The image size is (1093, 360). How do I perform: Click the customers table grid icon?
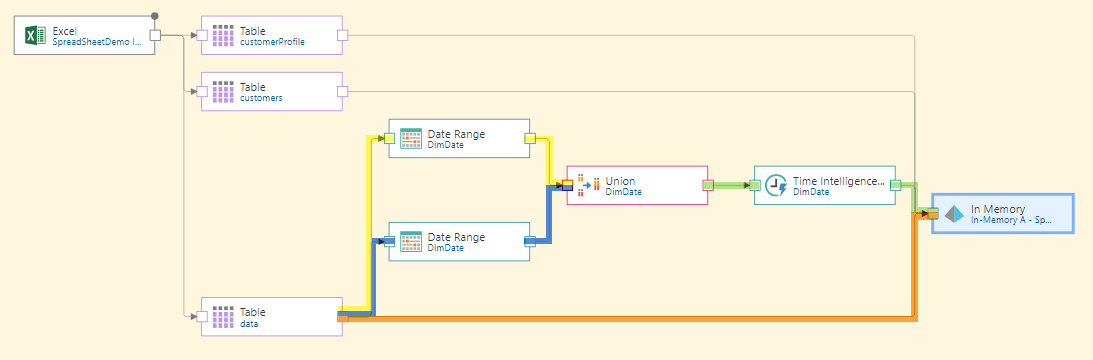[223, 91]
